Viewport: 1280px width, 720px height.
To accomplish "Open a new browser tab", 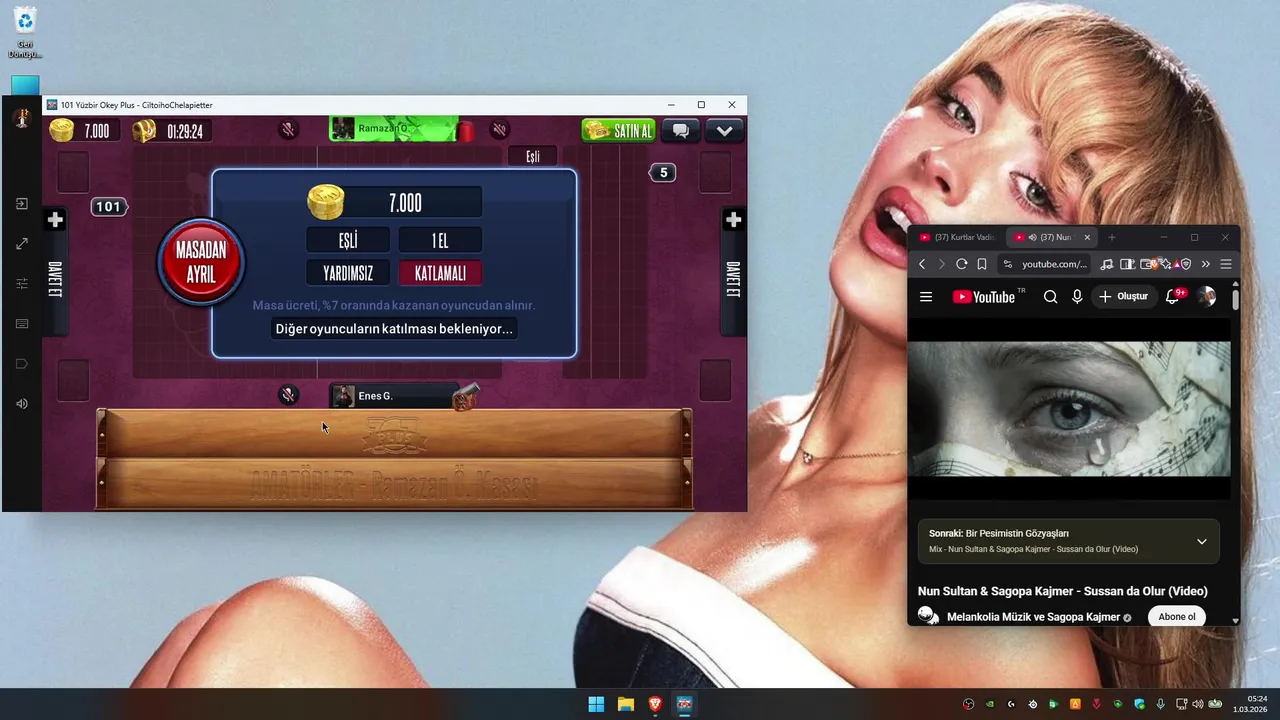I will (x=1111, y=237).
